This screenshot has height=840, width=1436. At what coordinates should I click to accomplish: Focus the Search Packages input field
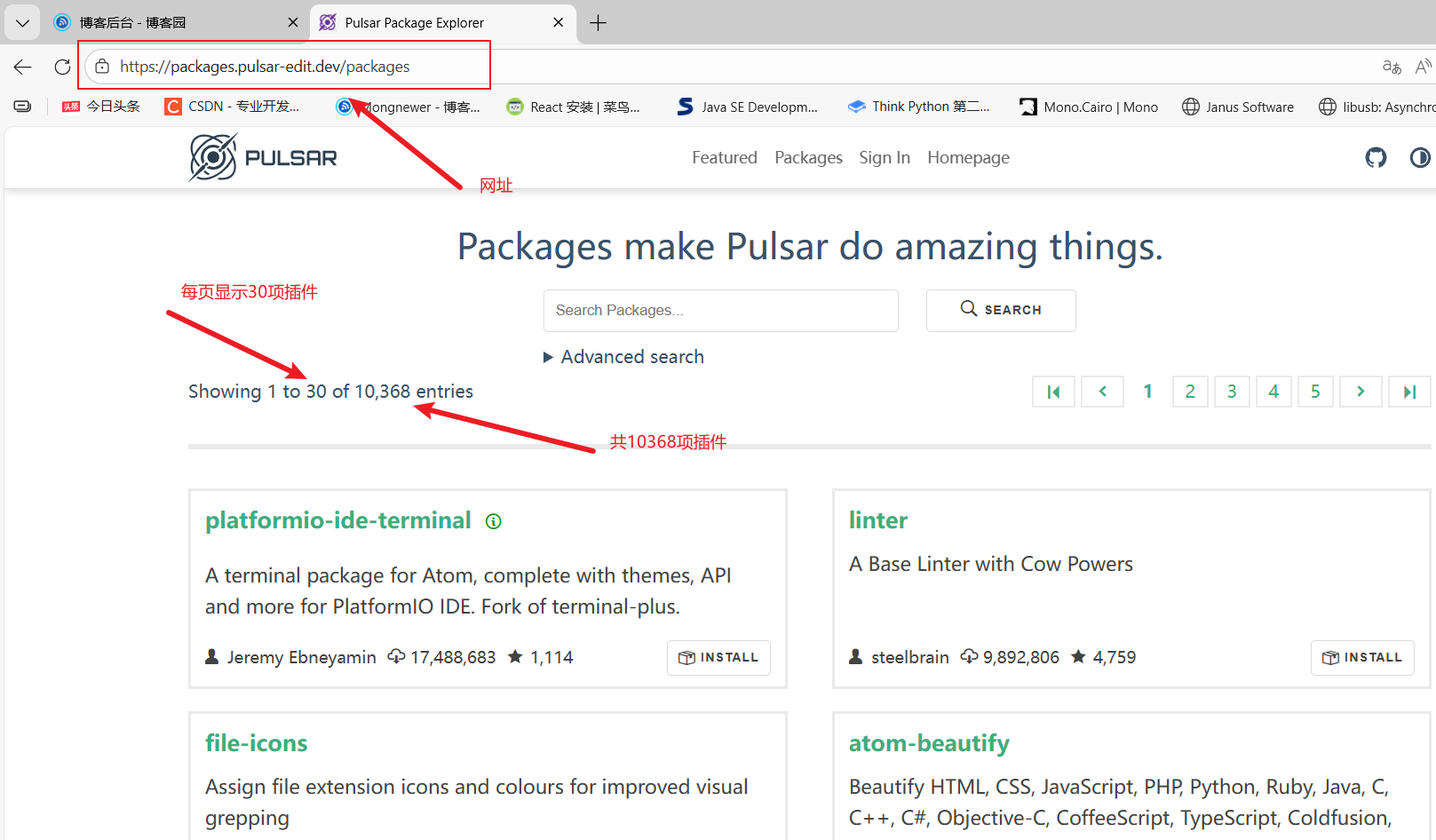(x=721, y=311)
